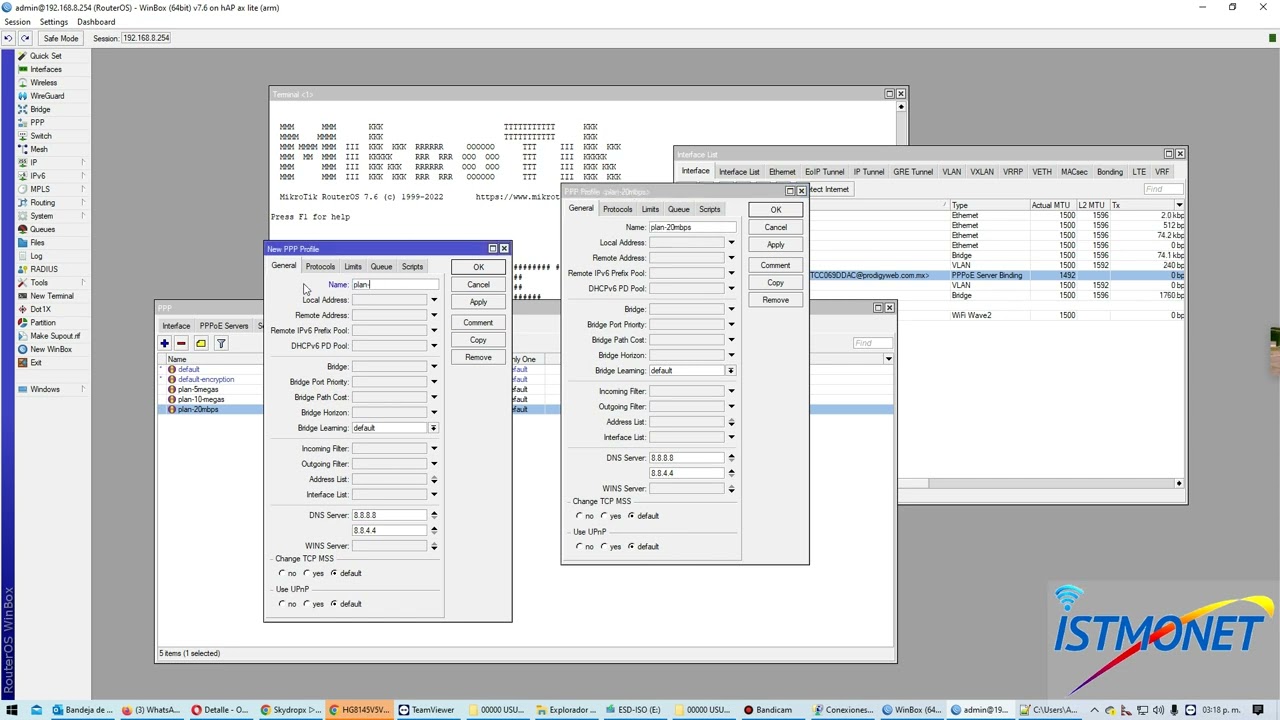The image size is (1280, 720).
Task: Click the yellow comment icon in PPP window
Action: click(x=201, y=344)
